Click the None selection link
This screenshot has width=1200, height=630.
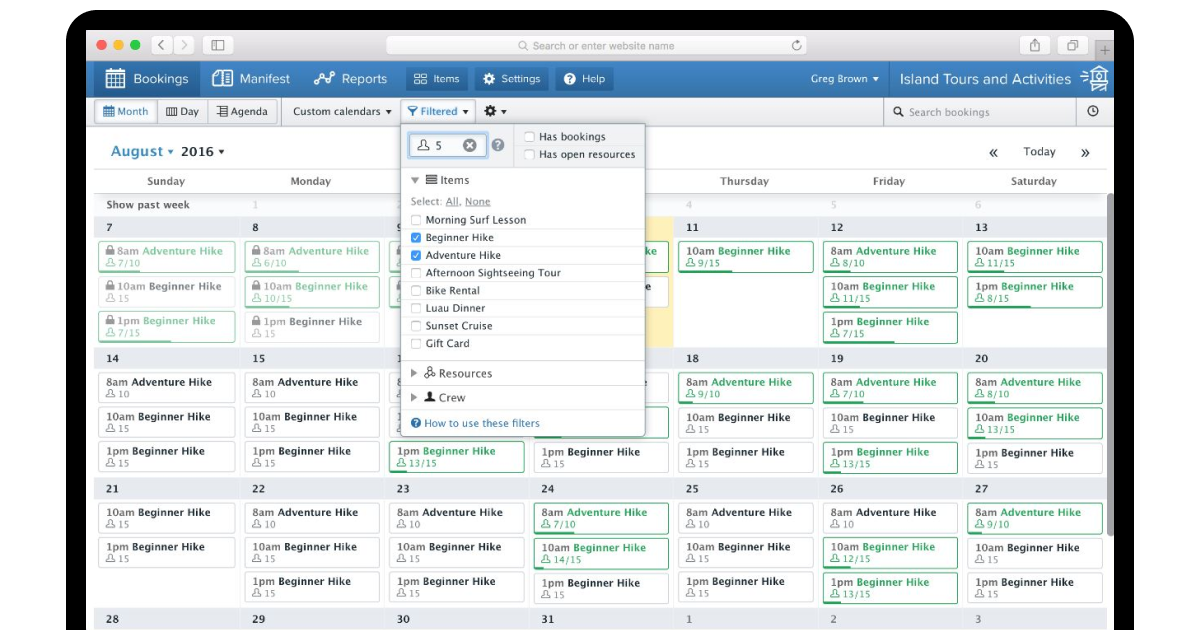point(478,202)
